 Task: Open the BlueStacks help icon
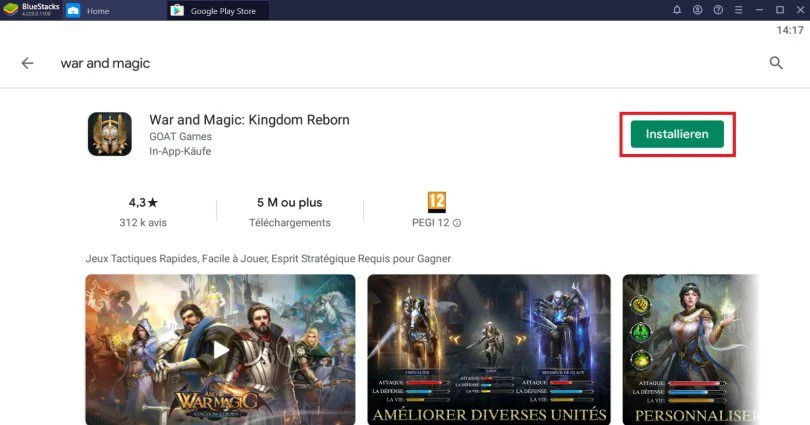pyautogui.click(x=718, y=10)
